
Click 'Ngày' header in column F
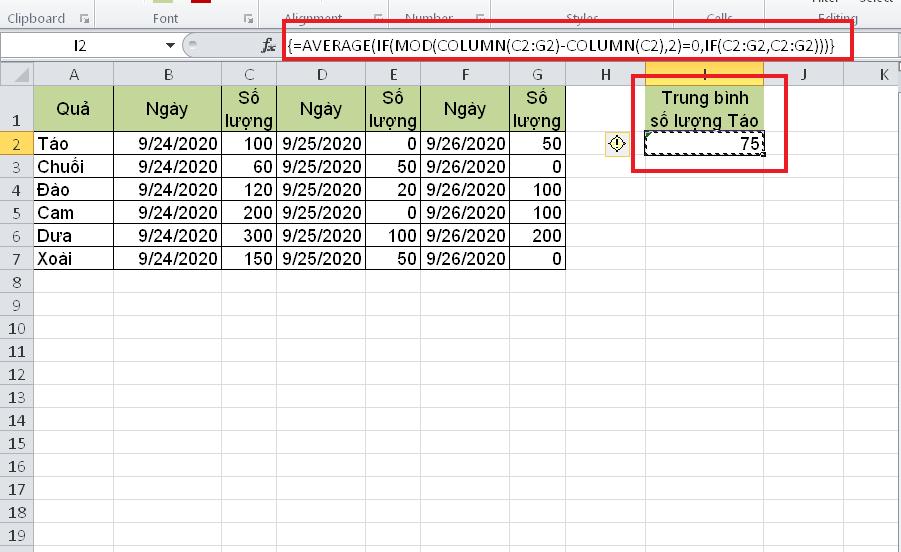click(x=465, y=109)
